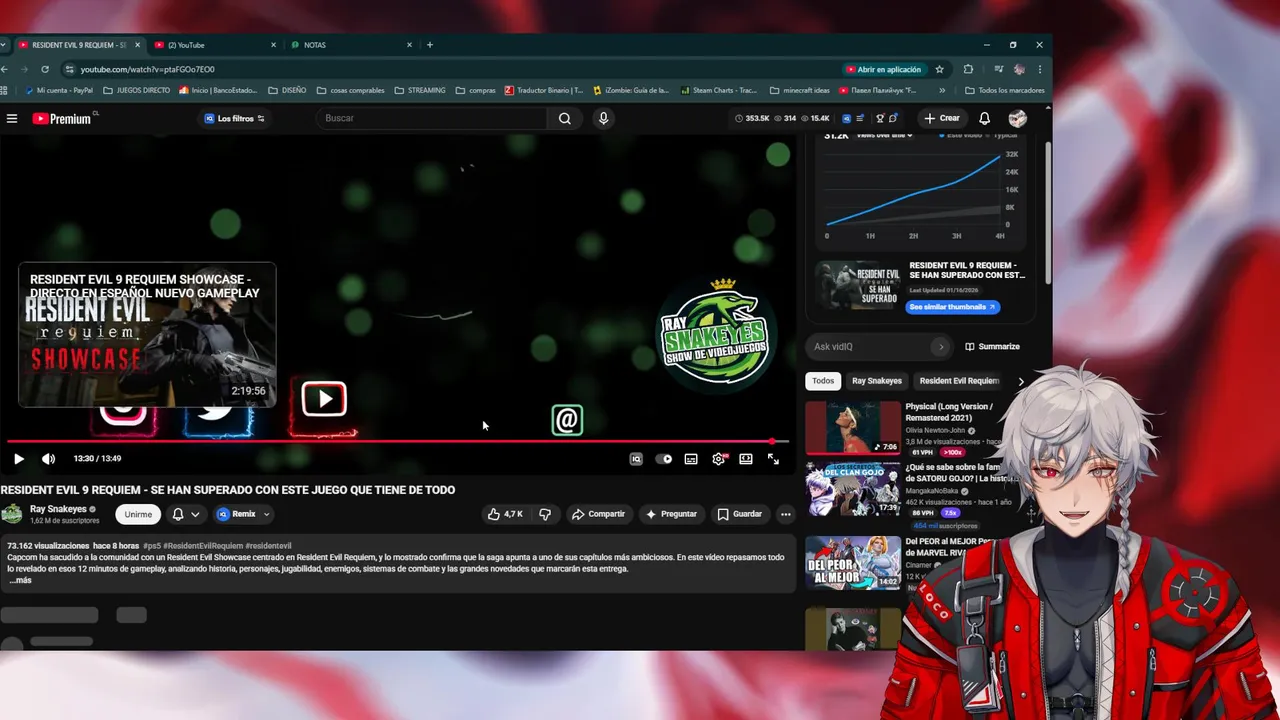Open Del Peor al Mejor video thumbnail
This screenshot has width=1280, height=720.
click(x=853, y=563)
